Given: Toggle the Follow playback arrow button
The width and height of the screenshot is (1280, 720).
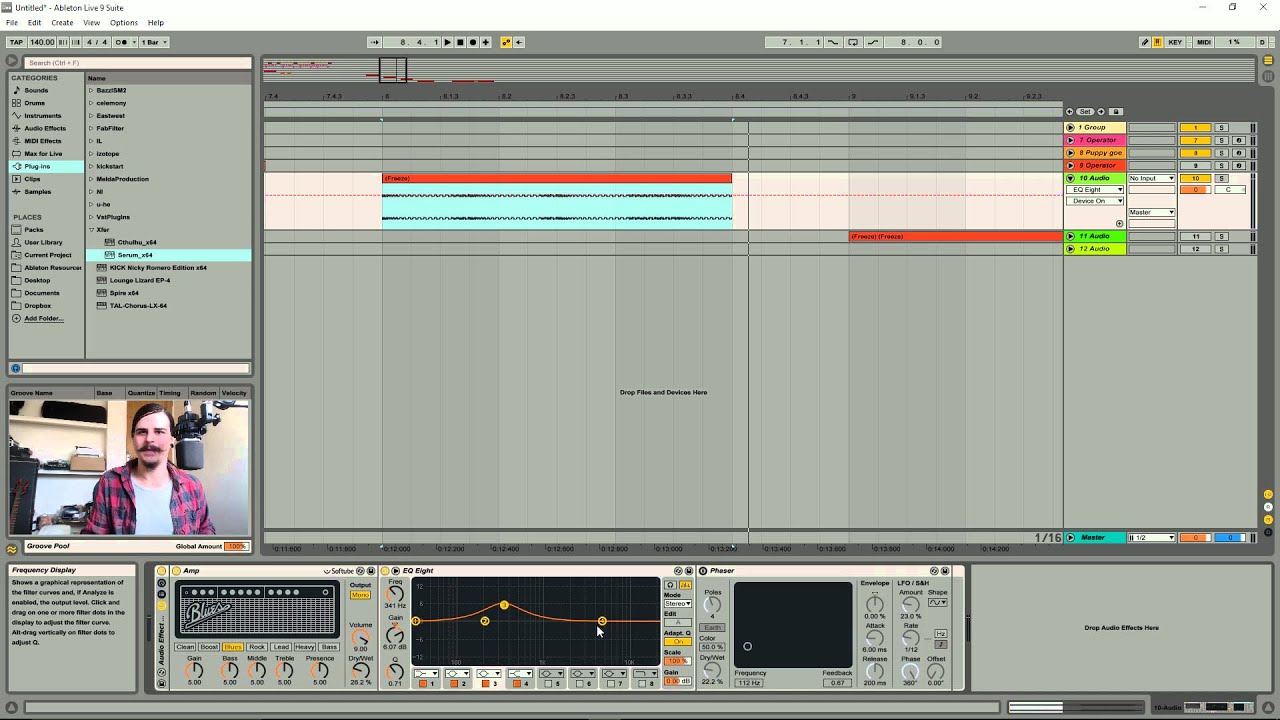Looking at the screenshot, I should tap(375, 42).
